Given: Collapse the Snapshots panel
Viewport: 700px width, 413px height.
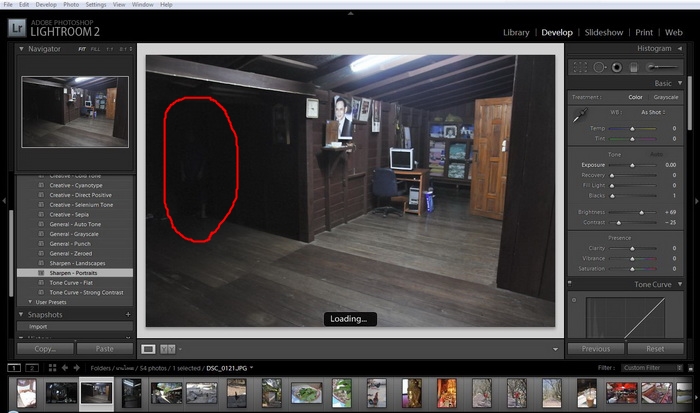Looking at the screenshot, I should tap(21, 314).
